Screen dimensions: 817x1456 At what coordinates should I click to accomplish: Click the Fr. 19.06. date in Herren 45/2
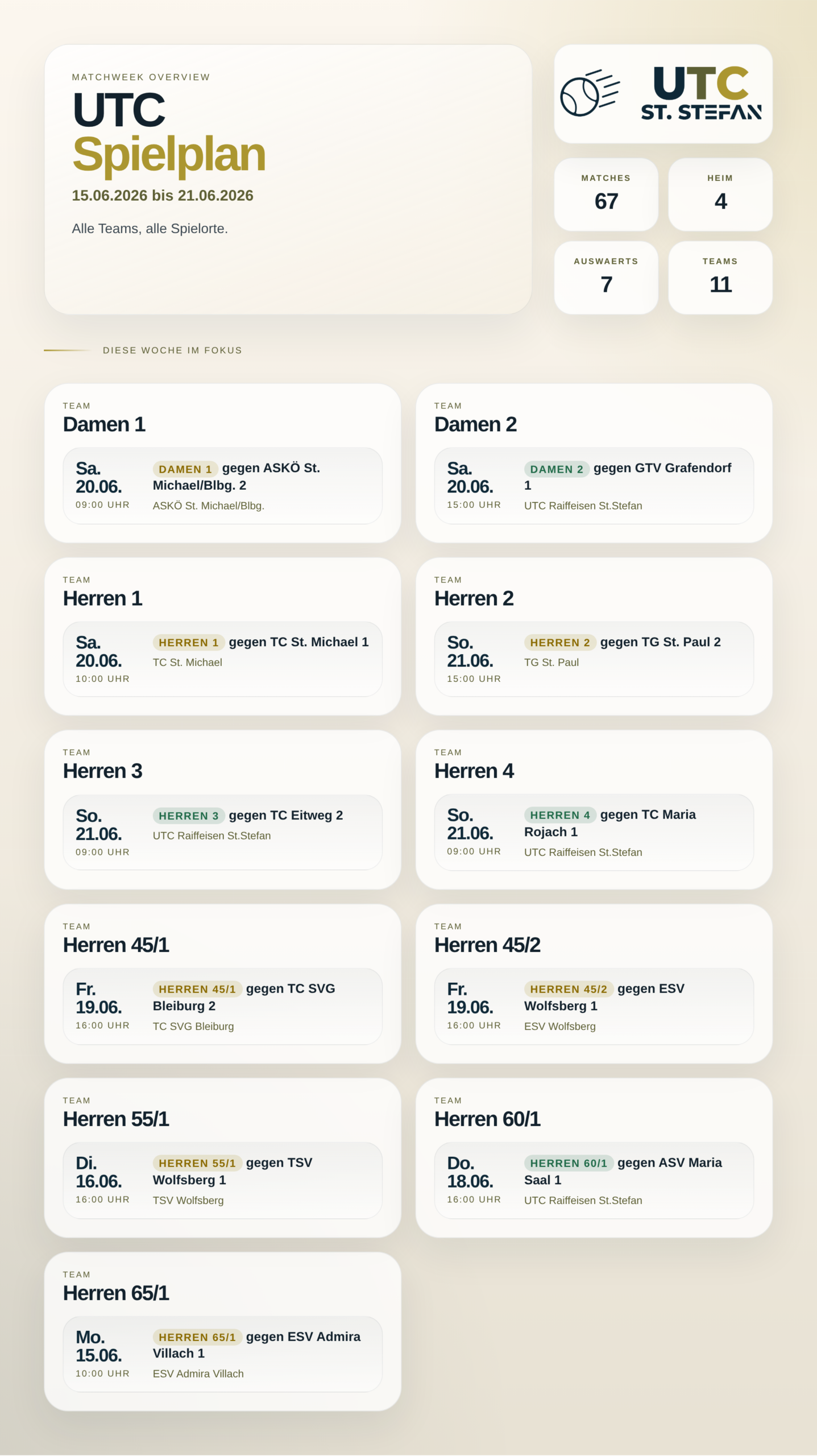(x=470, y=998)
